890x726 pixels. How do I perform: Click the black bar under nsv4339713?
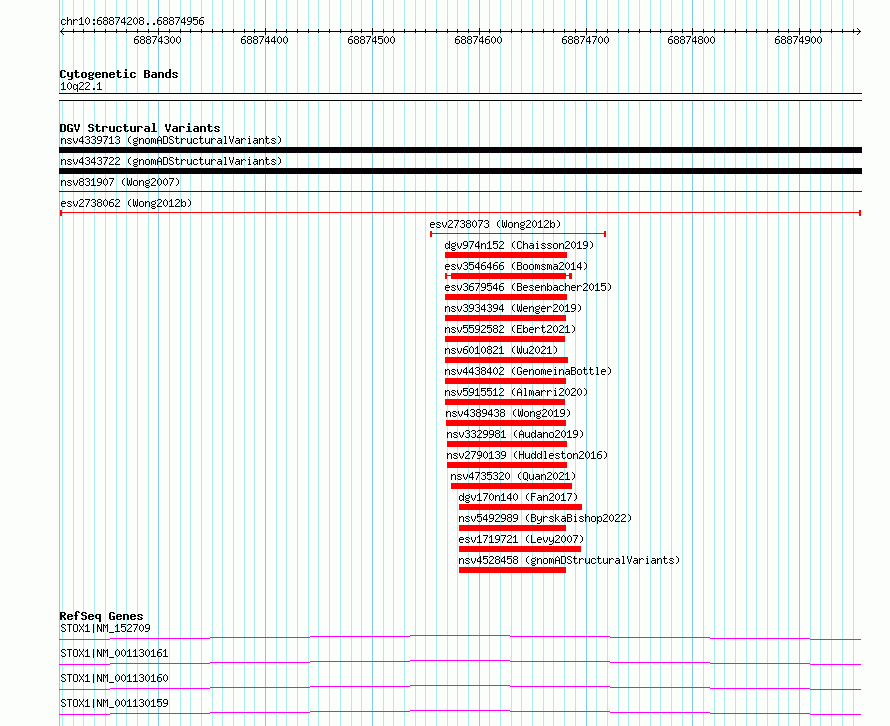click(460, 150)
